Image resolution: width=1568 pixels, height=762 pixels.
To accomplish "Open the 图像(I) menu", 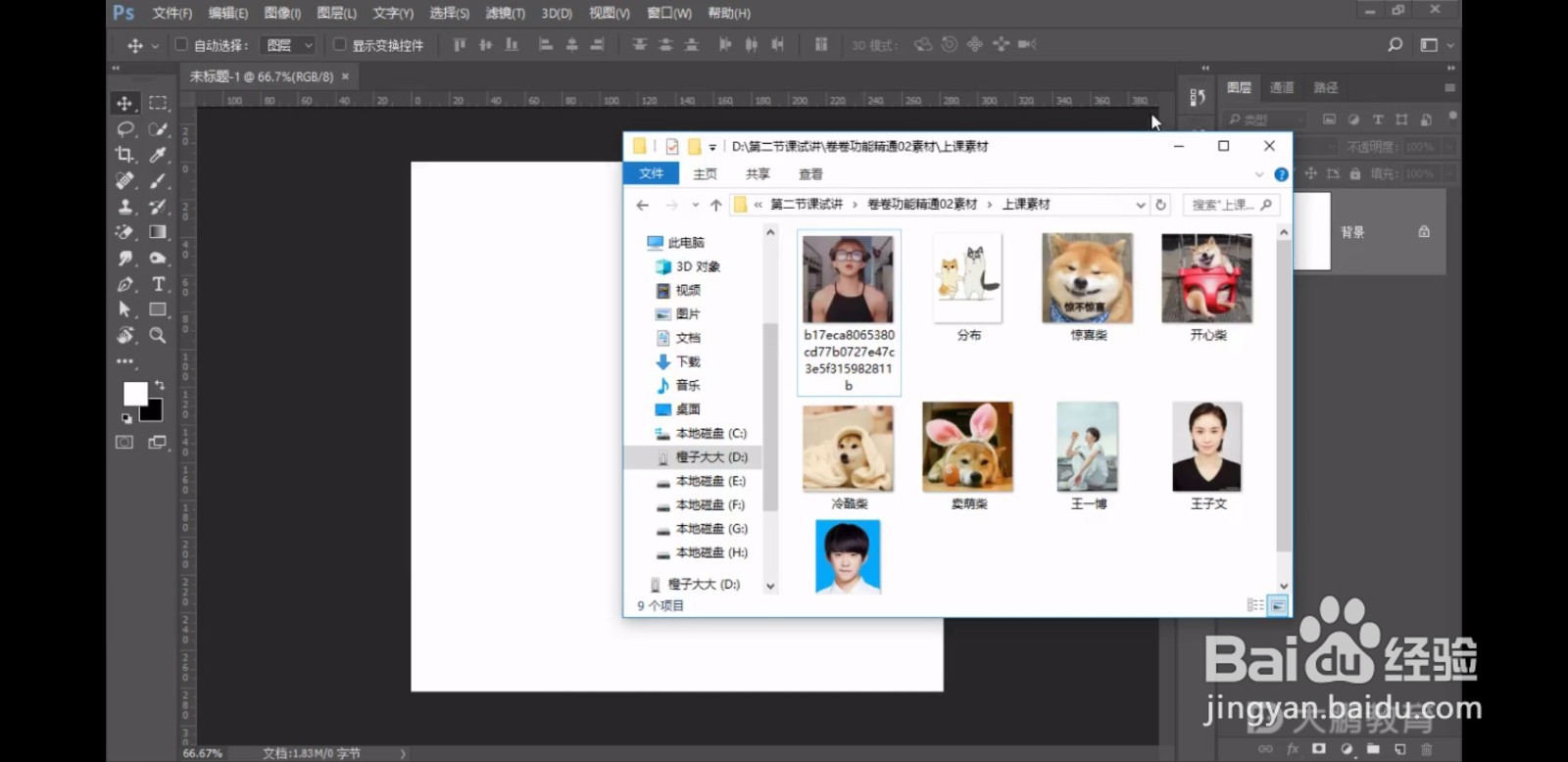I will [x=282, y=14].
